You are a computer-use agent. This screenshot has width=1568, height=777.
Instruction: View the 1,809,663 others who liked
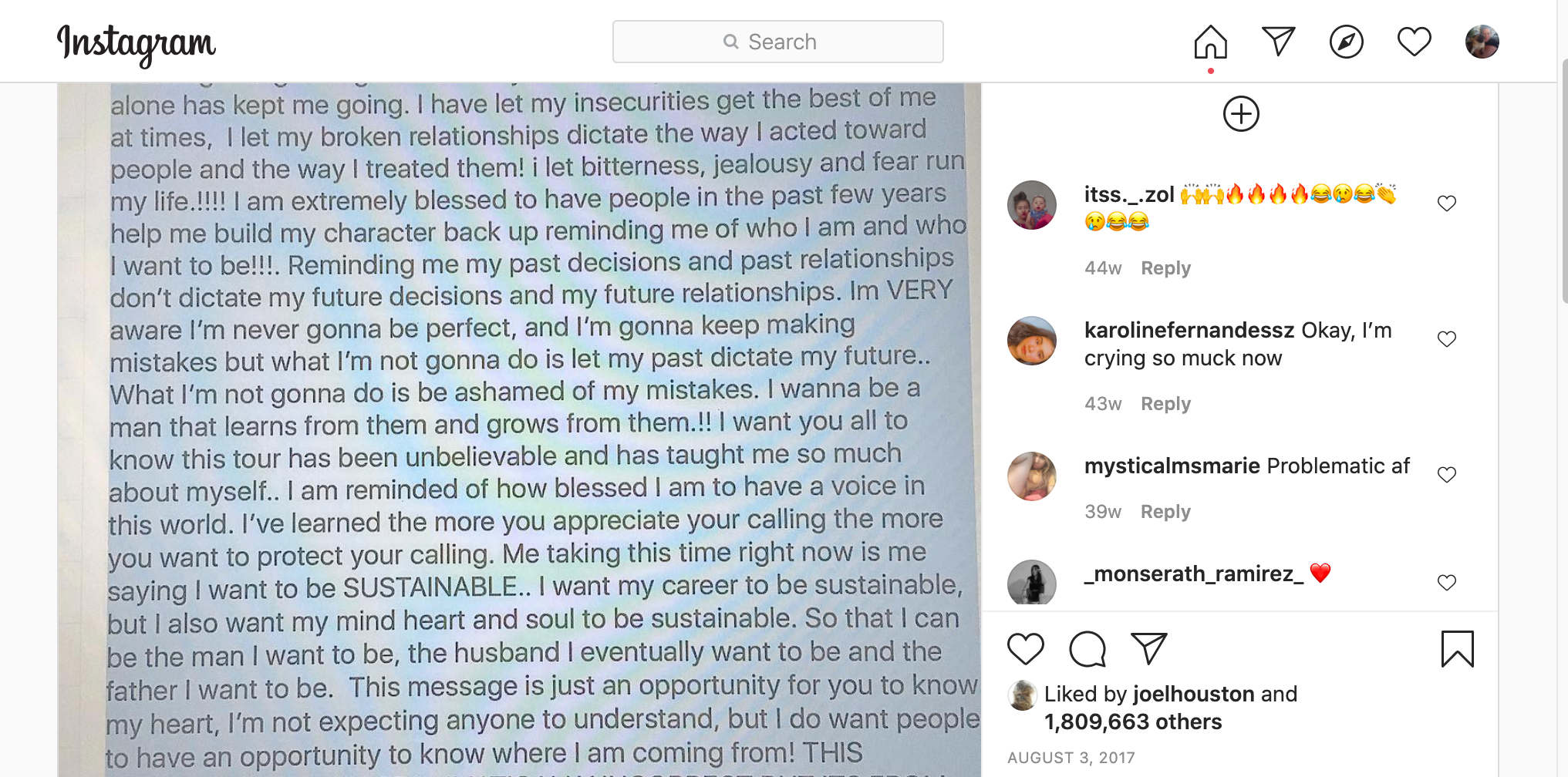pyautogui.click(x=1133, y=722)
